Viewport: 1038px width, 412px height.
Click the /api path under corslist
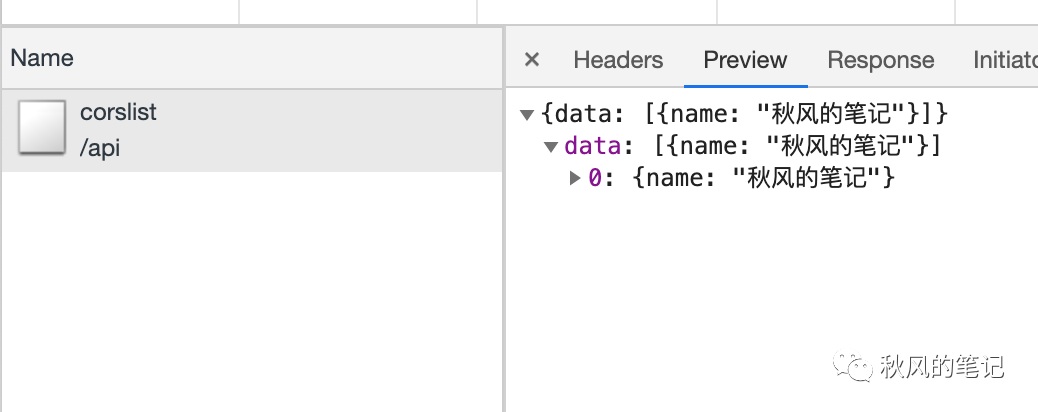pyautogui.click(x=100, y=148)
